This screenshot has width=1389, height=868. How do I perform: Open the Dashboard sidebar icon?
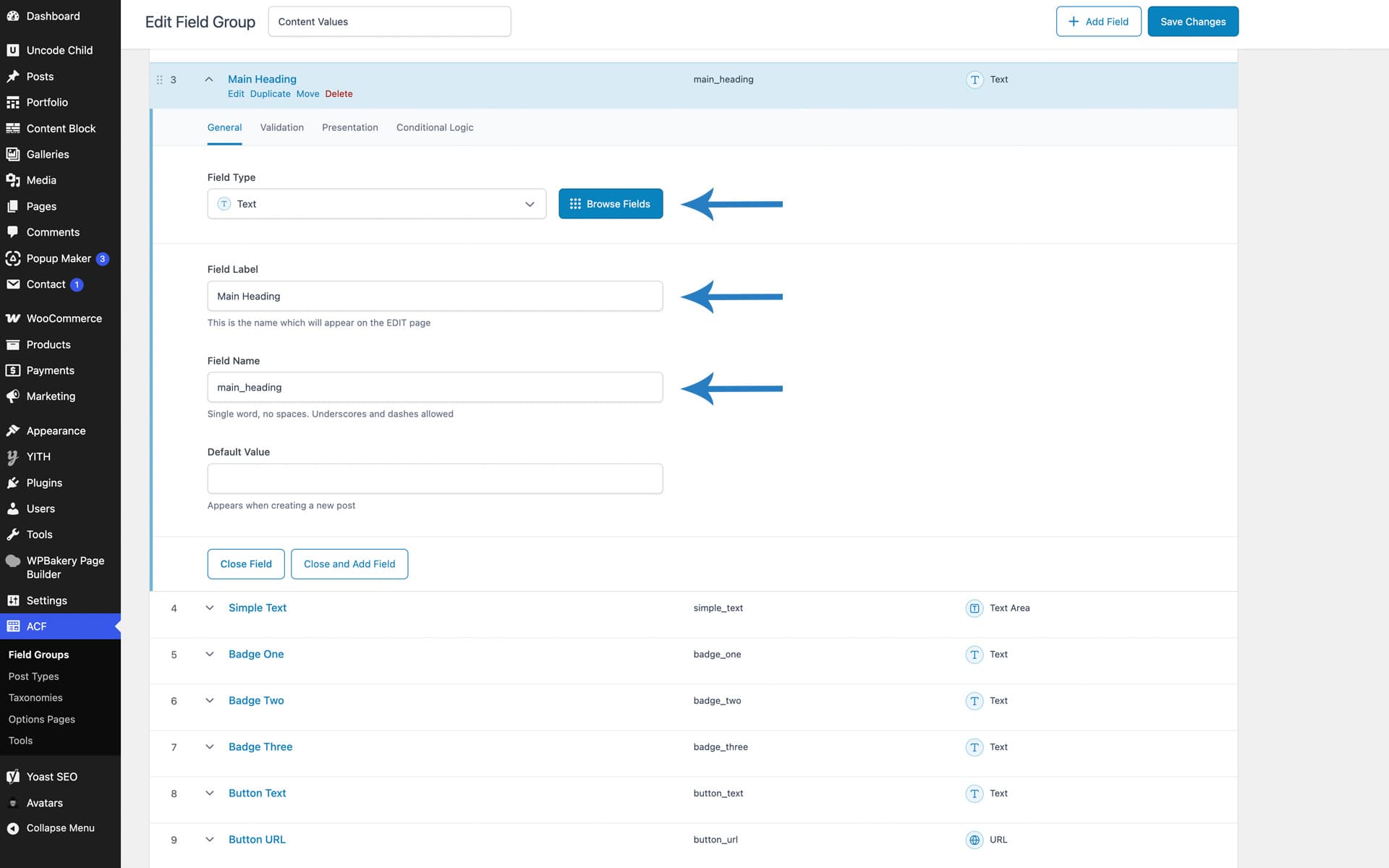coord(13,16)
